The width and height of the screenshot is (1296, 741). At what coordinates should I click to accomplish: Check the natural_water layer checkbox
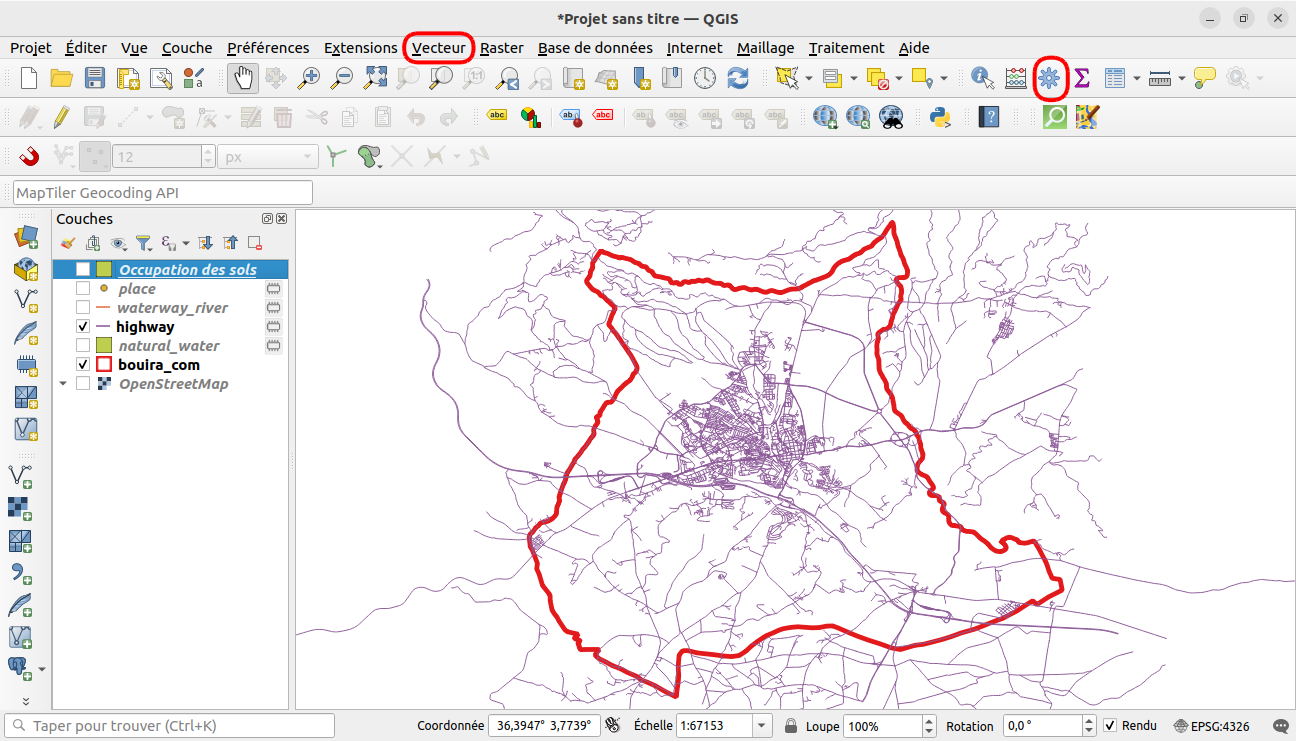[x=83, y=346]
